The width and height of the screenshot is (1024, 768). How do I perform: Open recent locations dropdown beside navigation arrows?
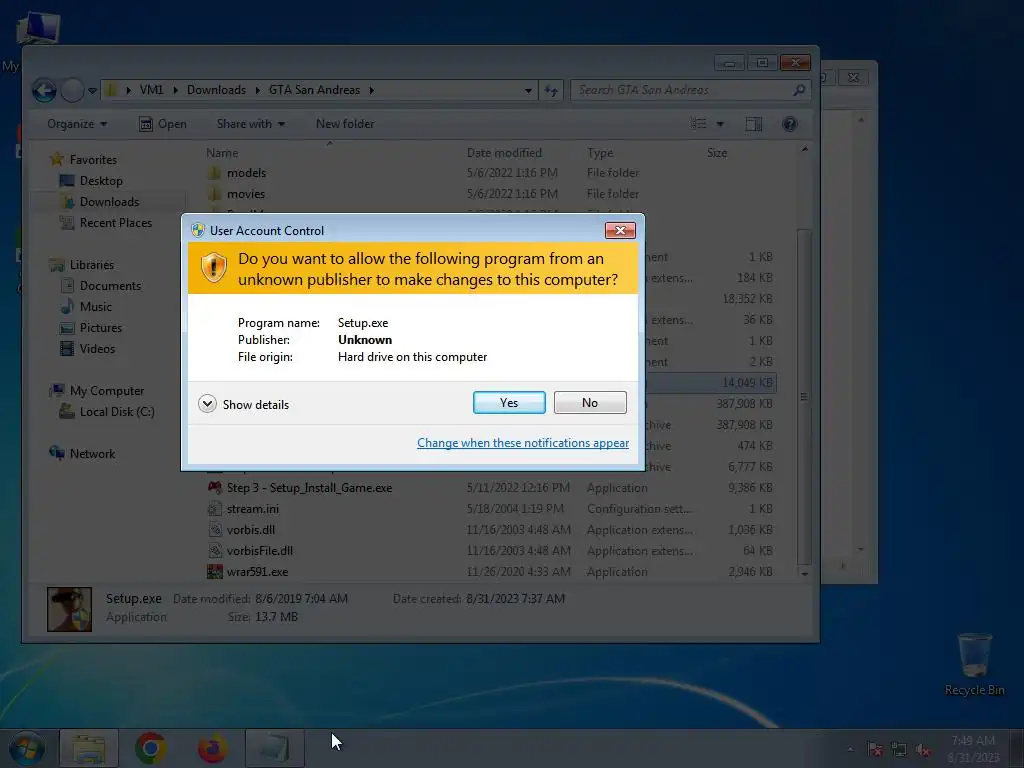click(92, 91)
